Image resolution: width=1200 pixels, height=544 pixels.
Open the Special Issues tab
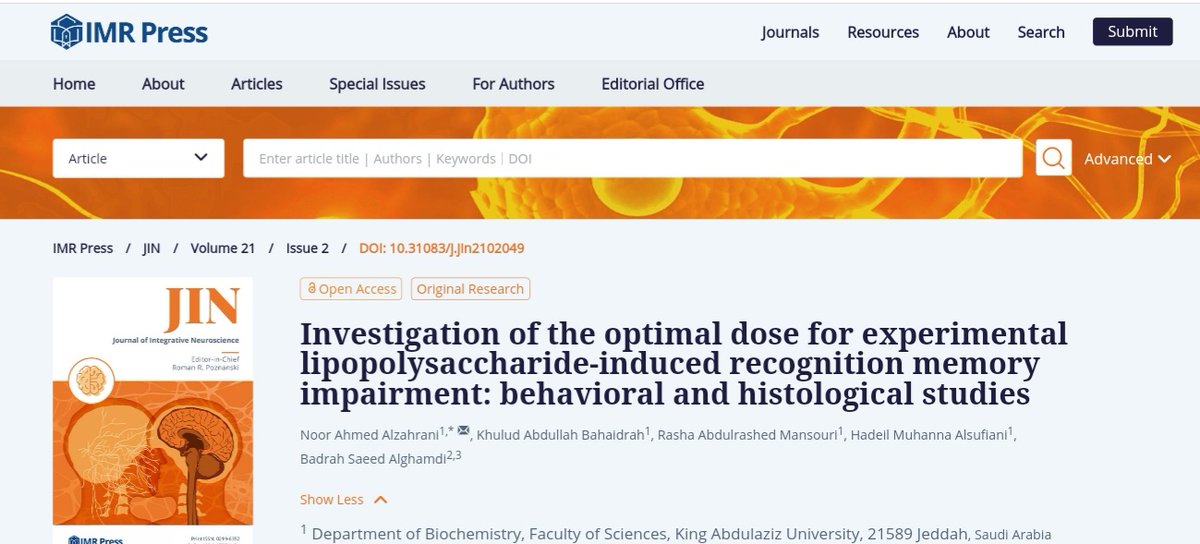[377, 84]
